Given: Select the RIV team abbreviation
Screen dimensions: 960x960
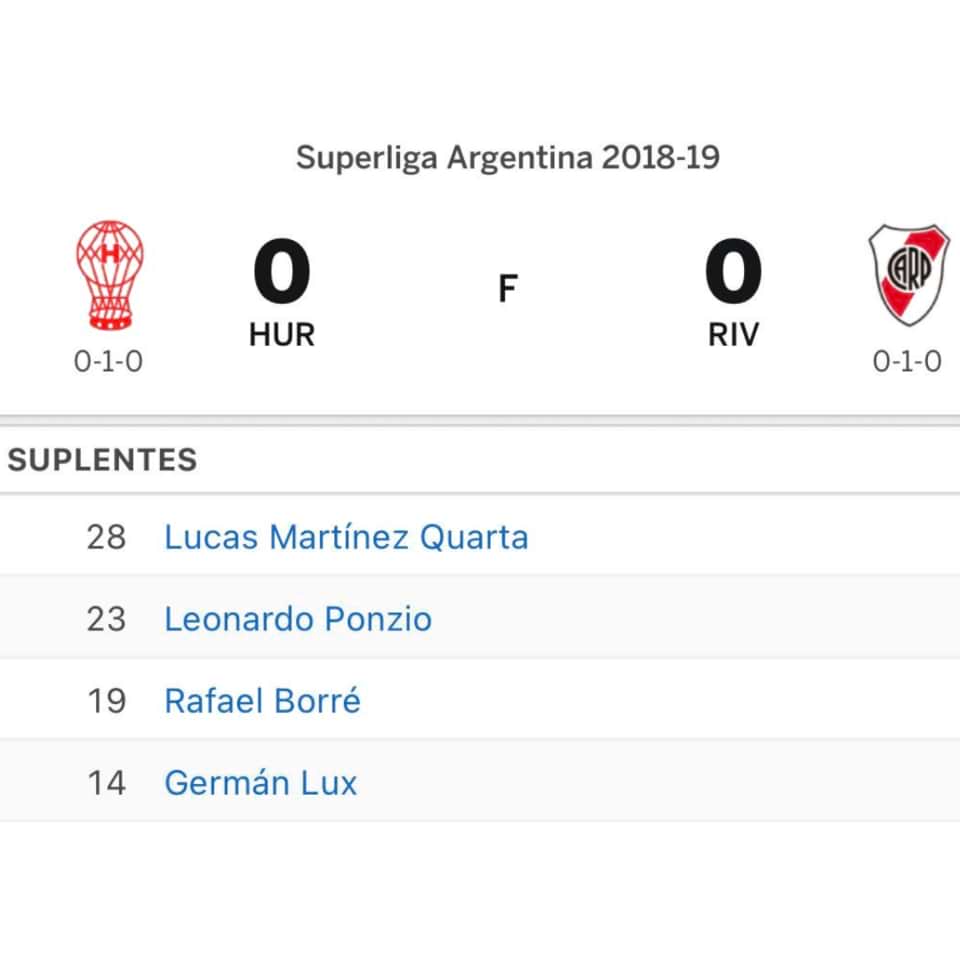Looking at the screenshot, I should [x=733, y=335].
